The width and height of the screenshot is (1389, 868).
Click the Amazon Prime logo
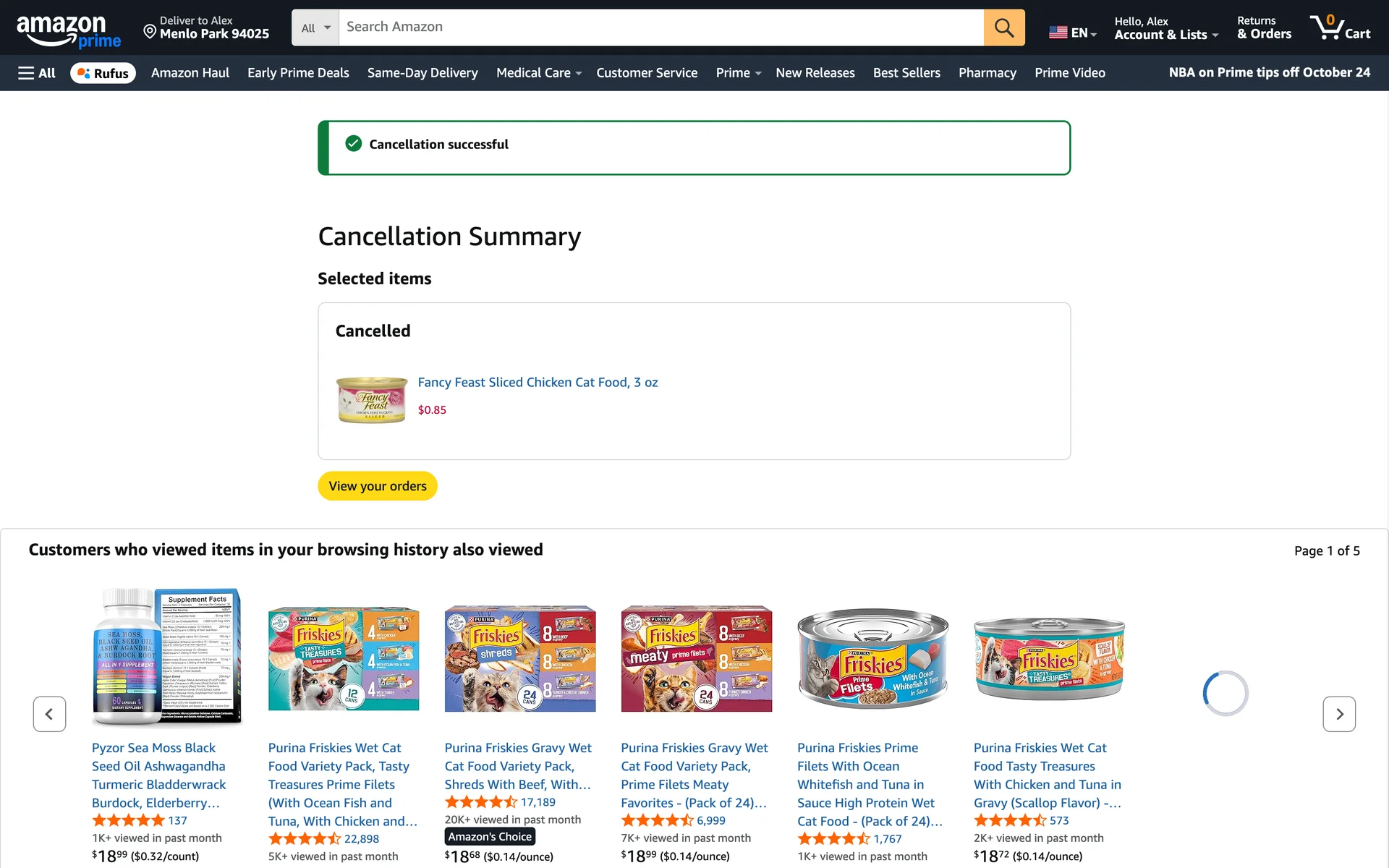[69, 31]
